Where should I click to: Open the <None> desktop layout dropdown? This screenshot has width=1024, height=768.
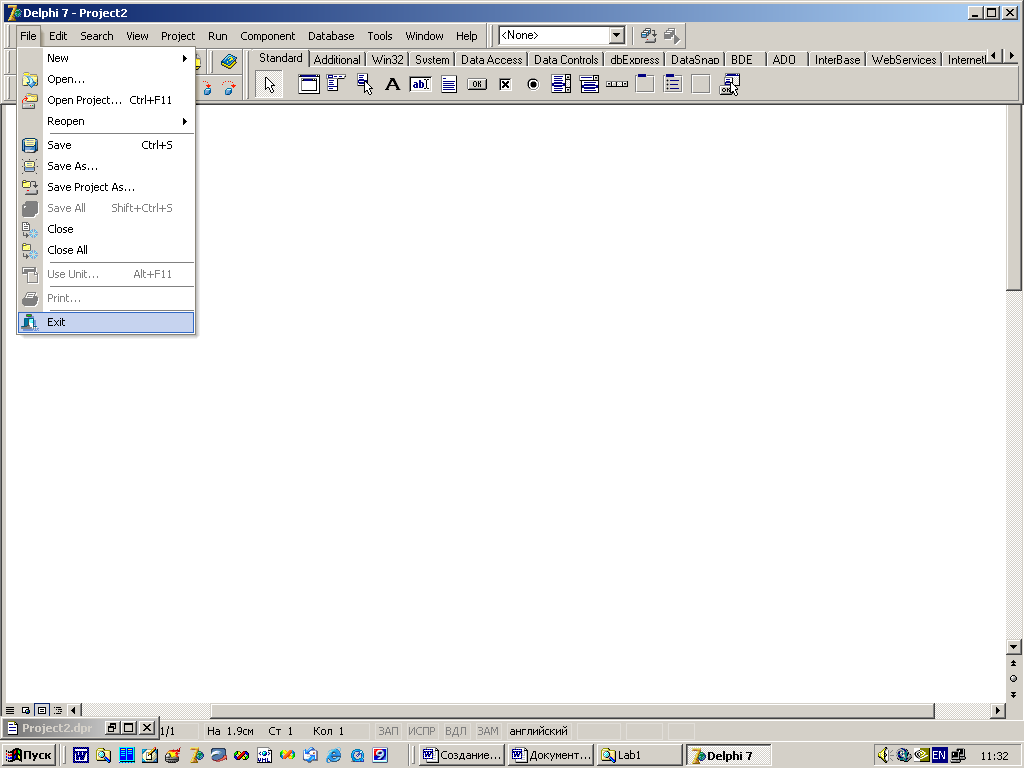616,35
